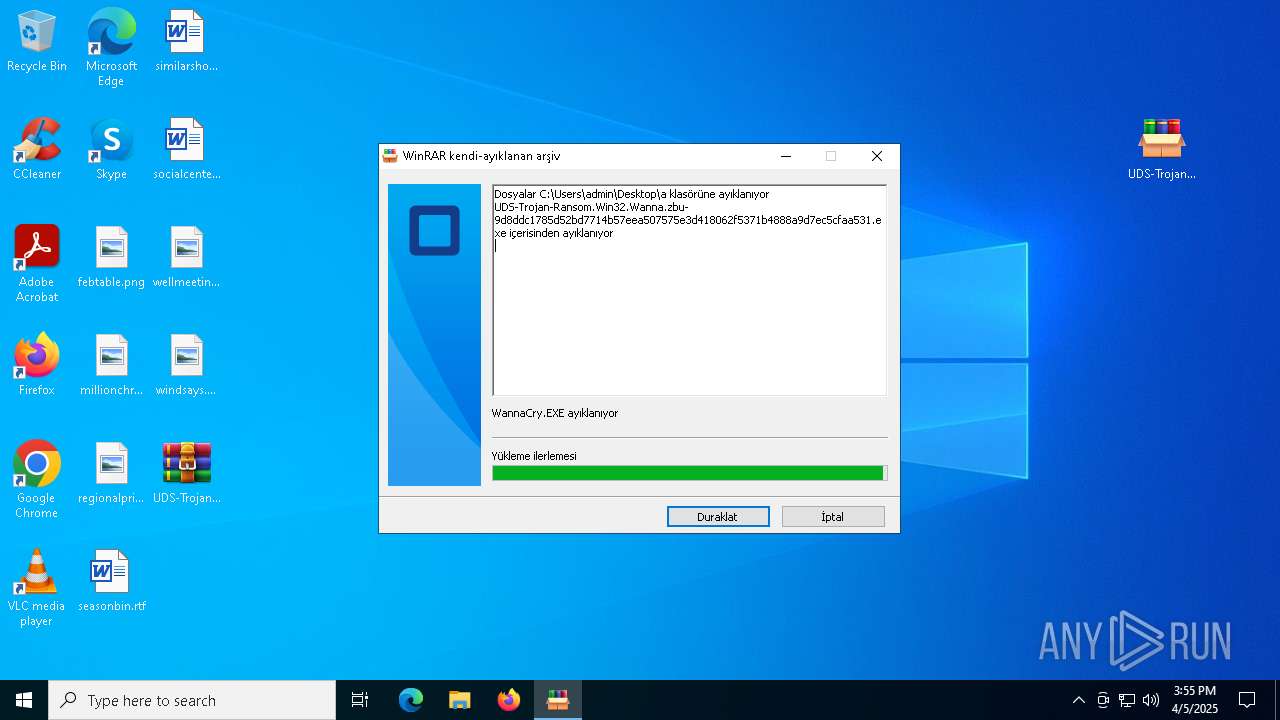Launch the Adobe Acrobat shortcut
This screenshot has height=720, width=1280.
coord(37,264)
